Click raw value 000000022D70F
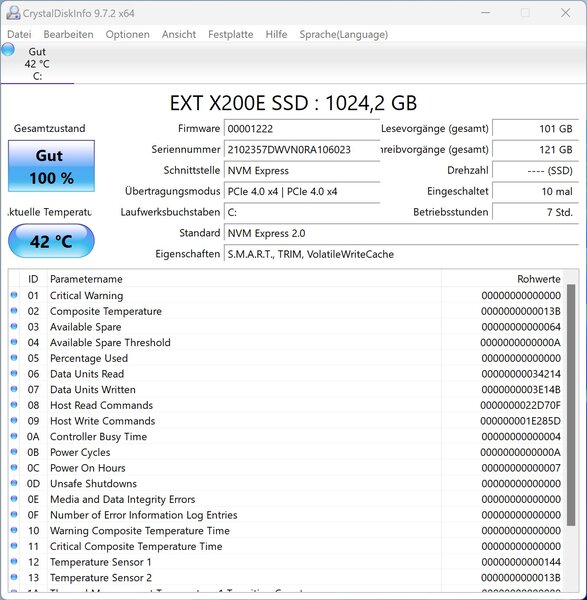Viewport: 587px width, 600px height. coord(520,405)
